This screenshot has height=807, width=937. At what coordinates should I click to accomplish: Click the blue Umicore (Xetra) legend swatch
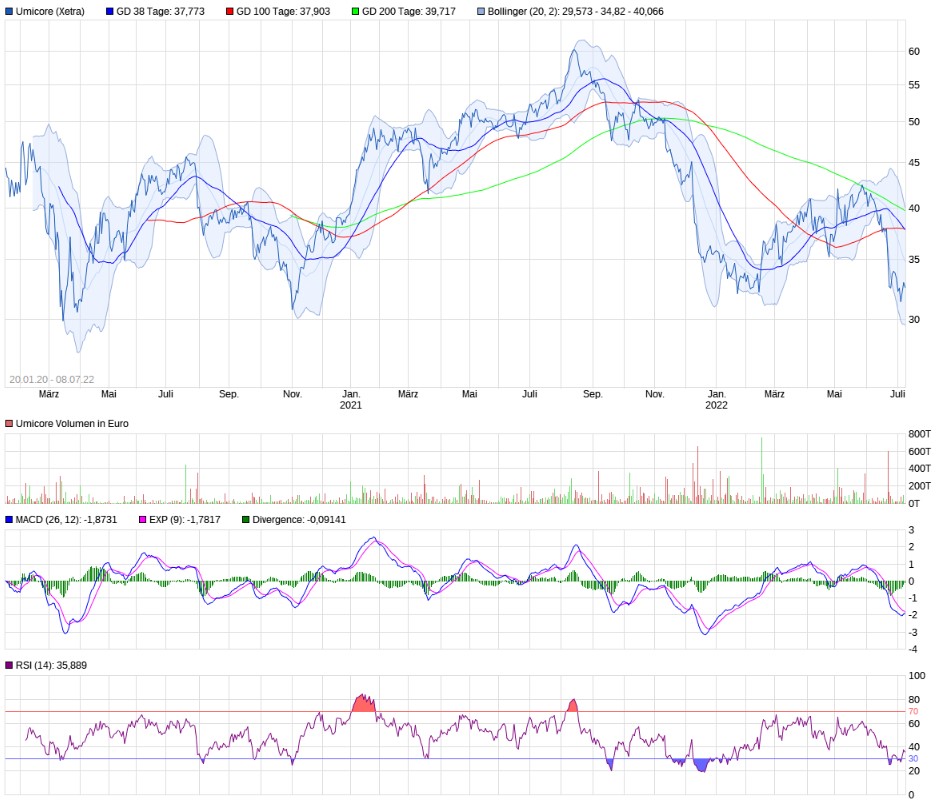(10, 12)
